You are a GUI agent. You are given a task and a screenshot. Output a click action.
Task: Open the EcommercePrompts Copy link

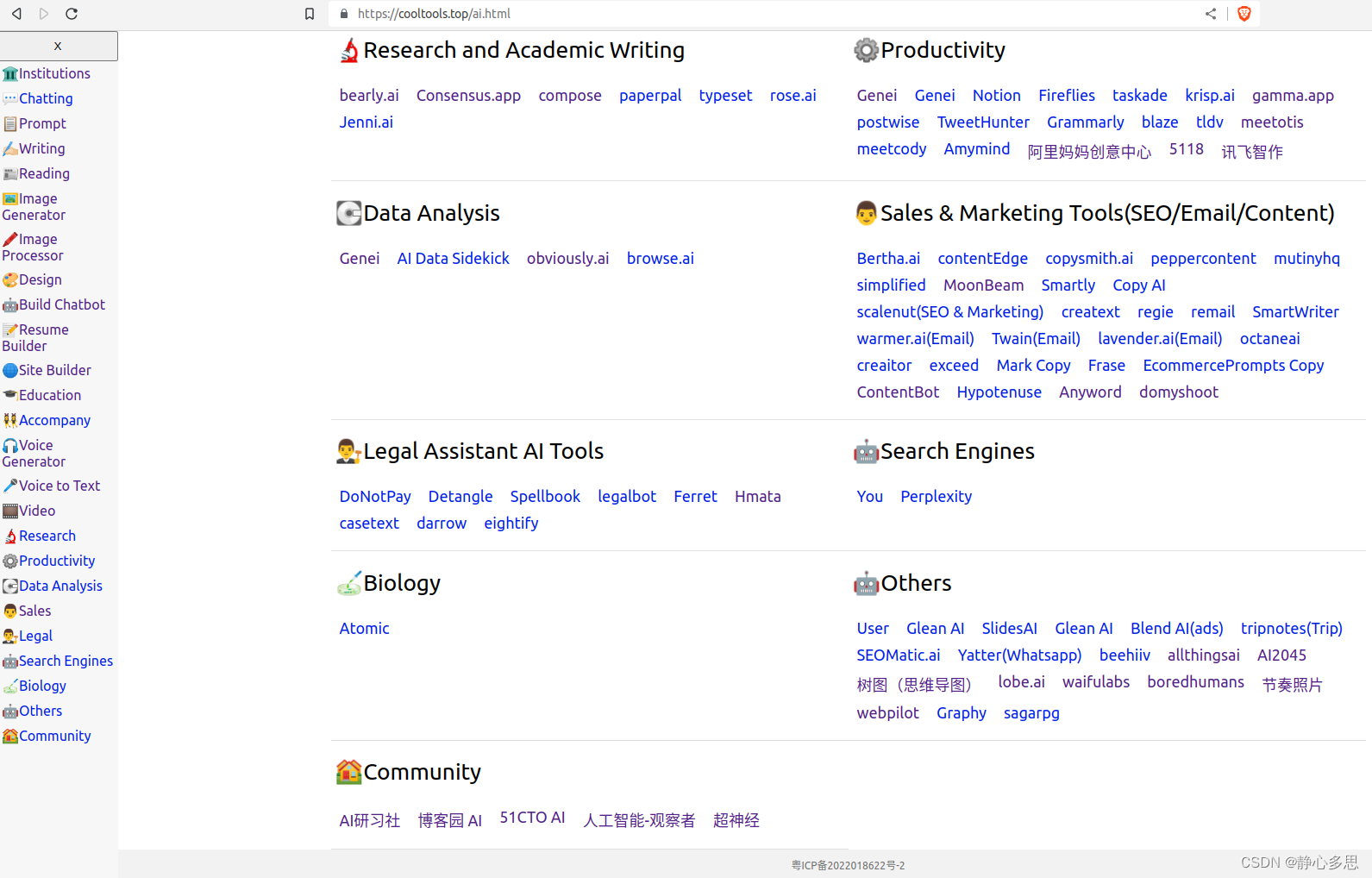(x=1233, y=366)
